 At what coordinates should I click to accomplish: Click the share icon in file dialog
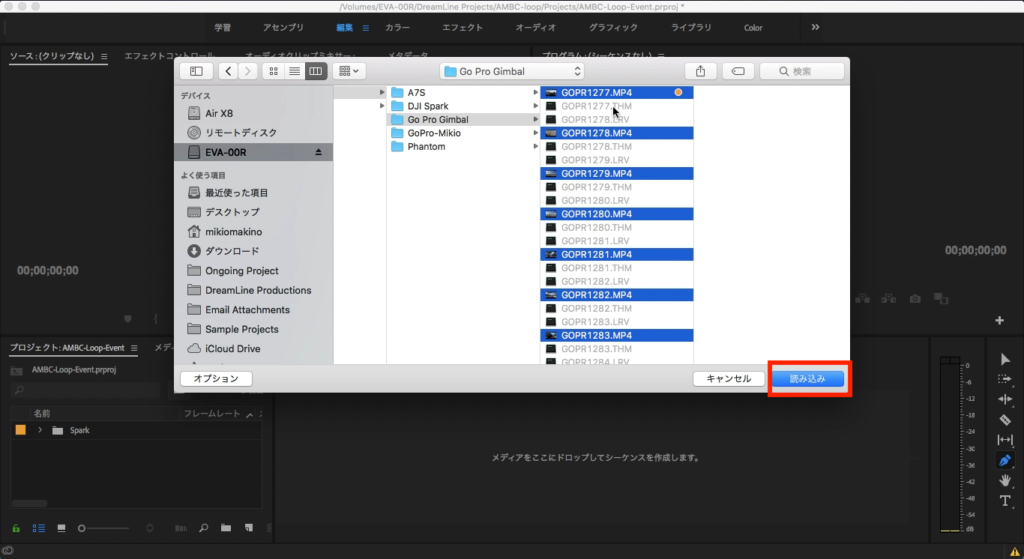coord(701,71)
